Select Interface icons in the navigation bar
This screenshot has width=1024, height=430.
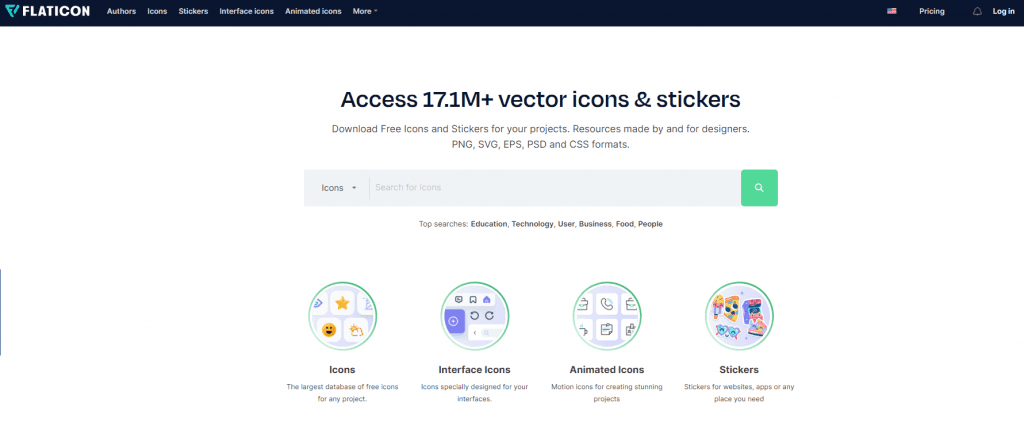(247, 11)
